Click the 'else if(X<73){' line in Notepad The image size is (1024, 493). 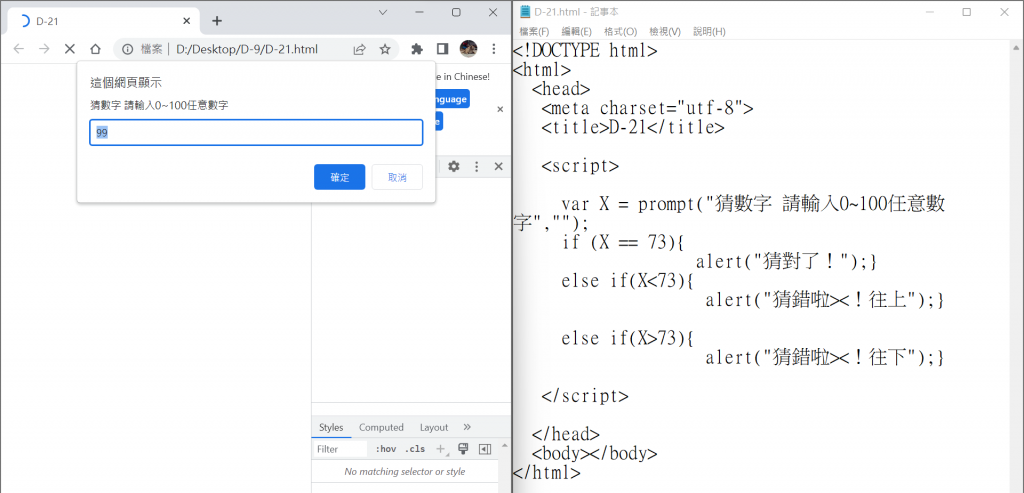[x=627, y=281]
